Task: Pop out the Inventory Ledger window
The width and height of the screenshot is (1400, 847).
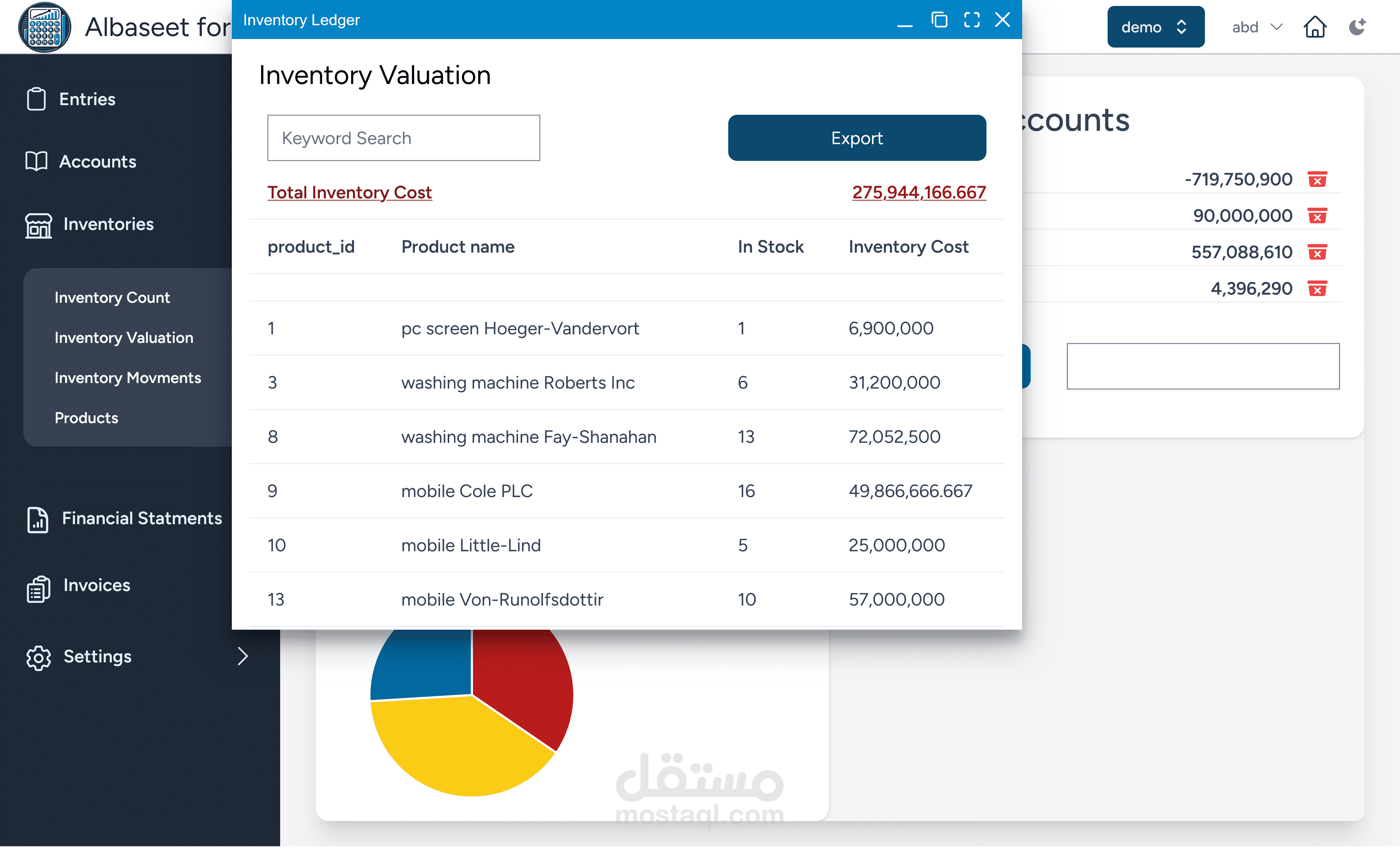Action: (x=939, y=20)
